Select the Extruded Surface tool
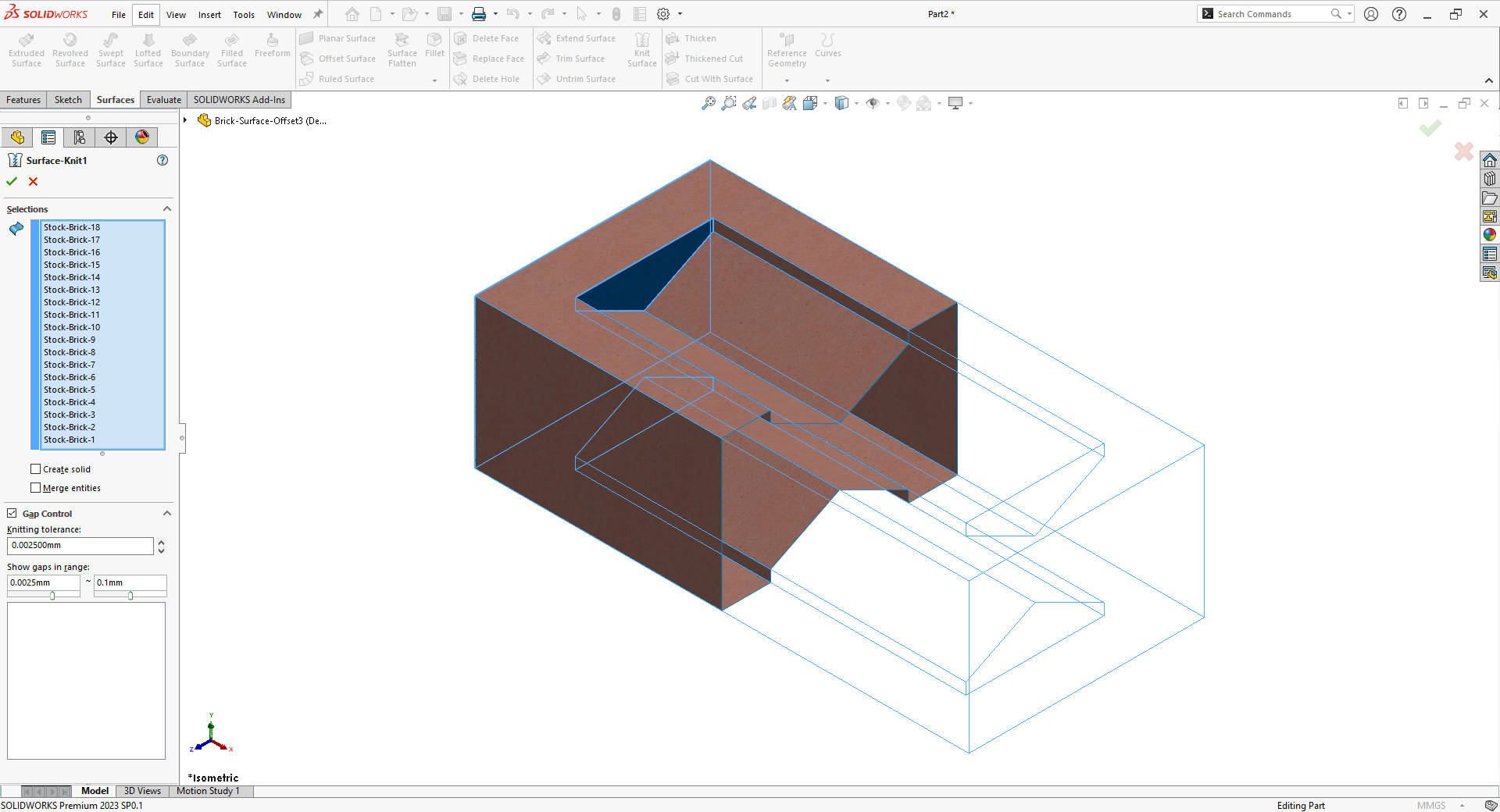Screen dimensions: 1500x812 (26, 48)
